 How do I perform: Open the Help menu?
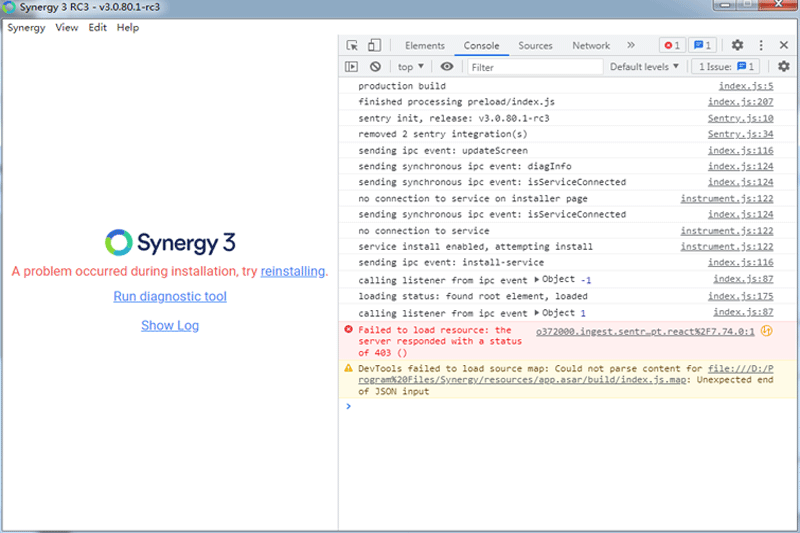pyautogui.click(x=128, y=28)
